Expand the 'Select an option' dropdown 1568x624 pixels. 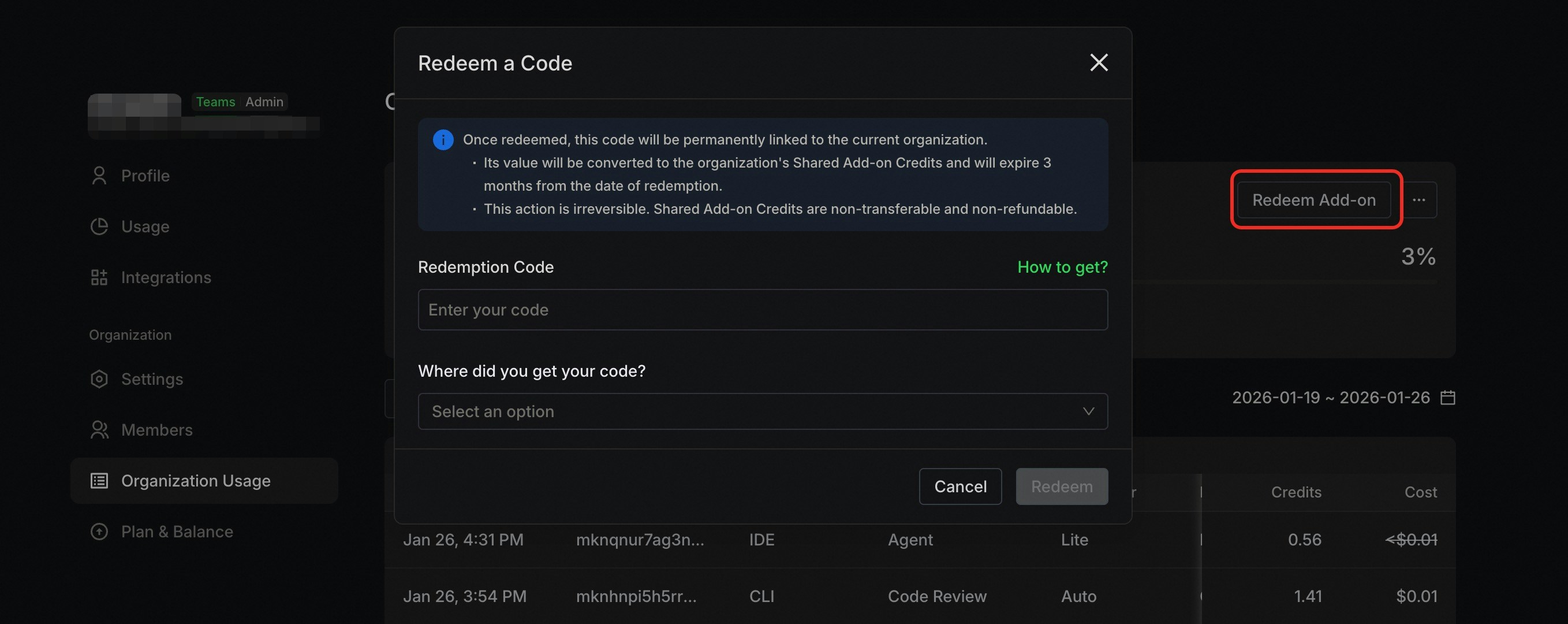[x=762, y=411]
